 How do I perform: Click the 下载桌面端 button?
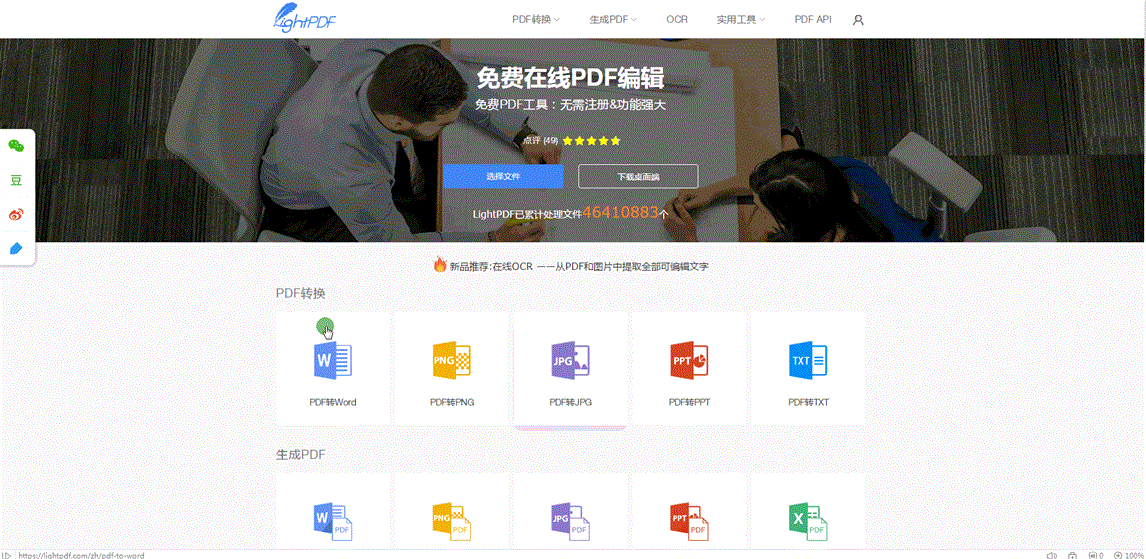coord(638,176)
